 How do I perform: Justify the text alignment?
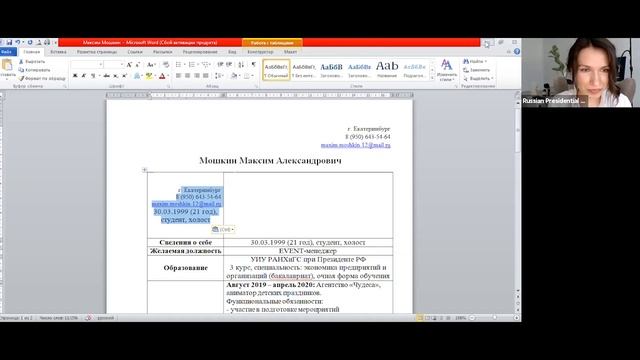coord(206,76)
